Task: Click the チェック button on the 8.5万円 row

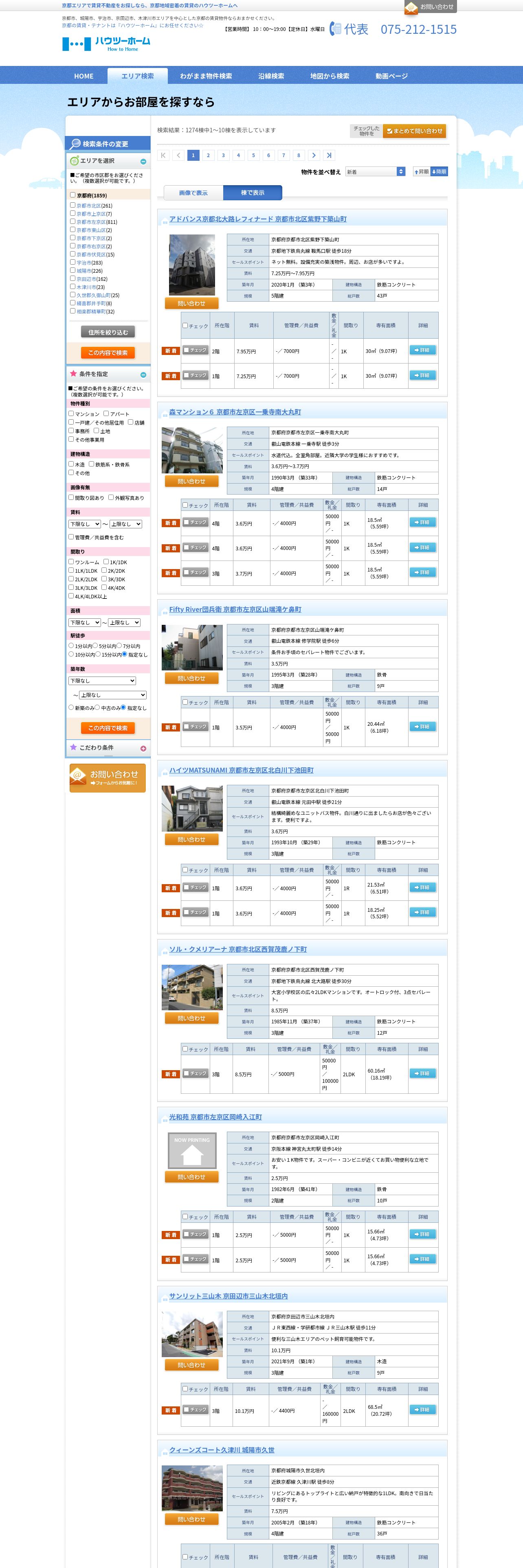Action: click(196, 1073)
